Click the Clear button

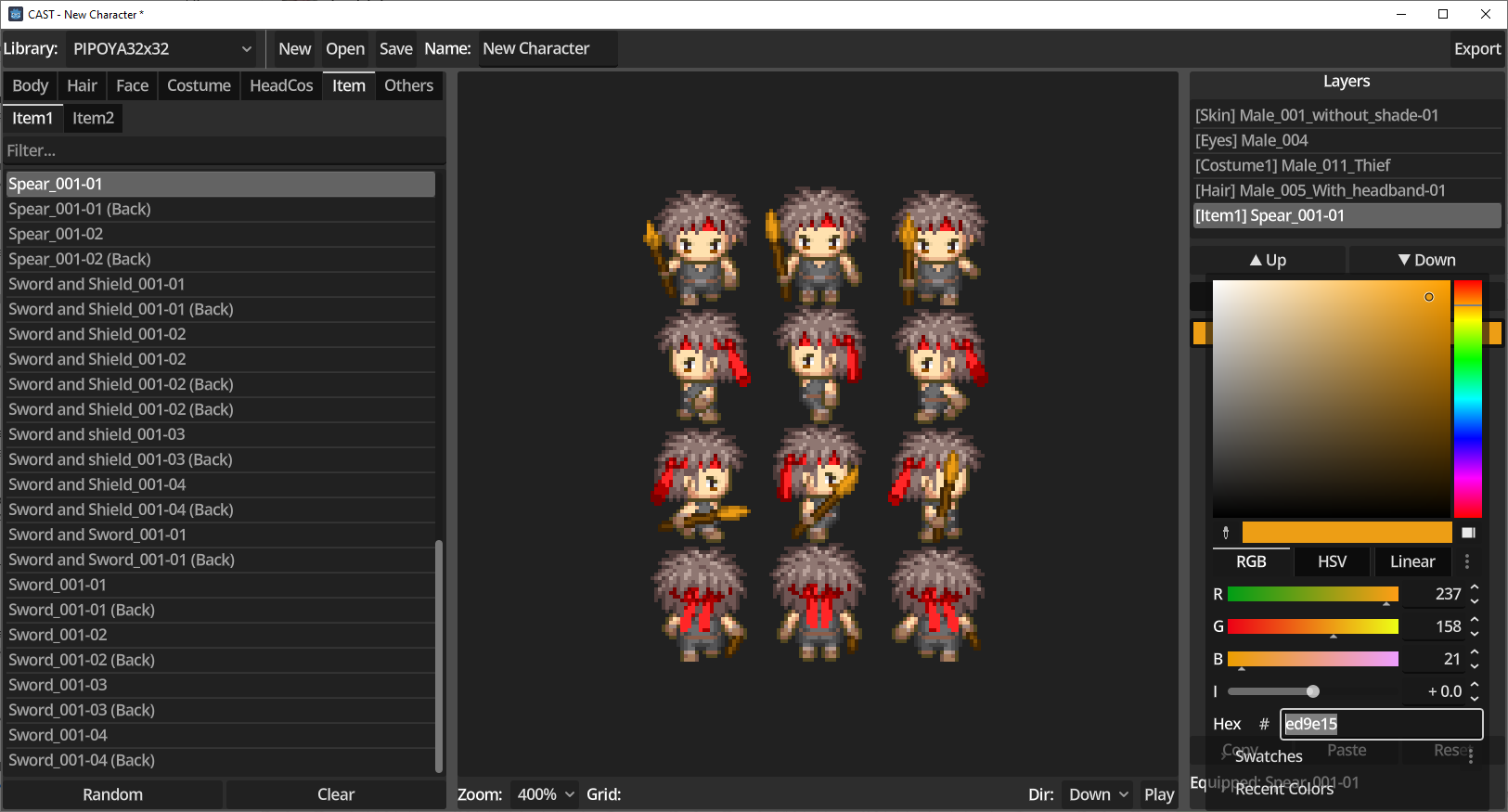click(336, 794)
